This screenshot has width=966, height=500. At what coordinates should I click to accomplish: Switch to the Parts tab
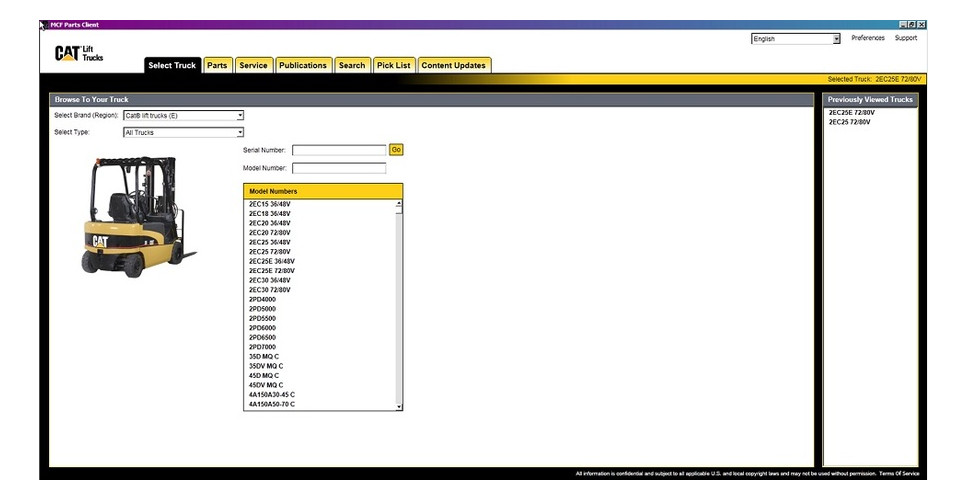(x=217, y=65)
